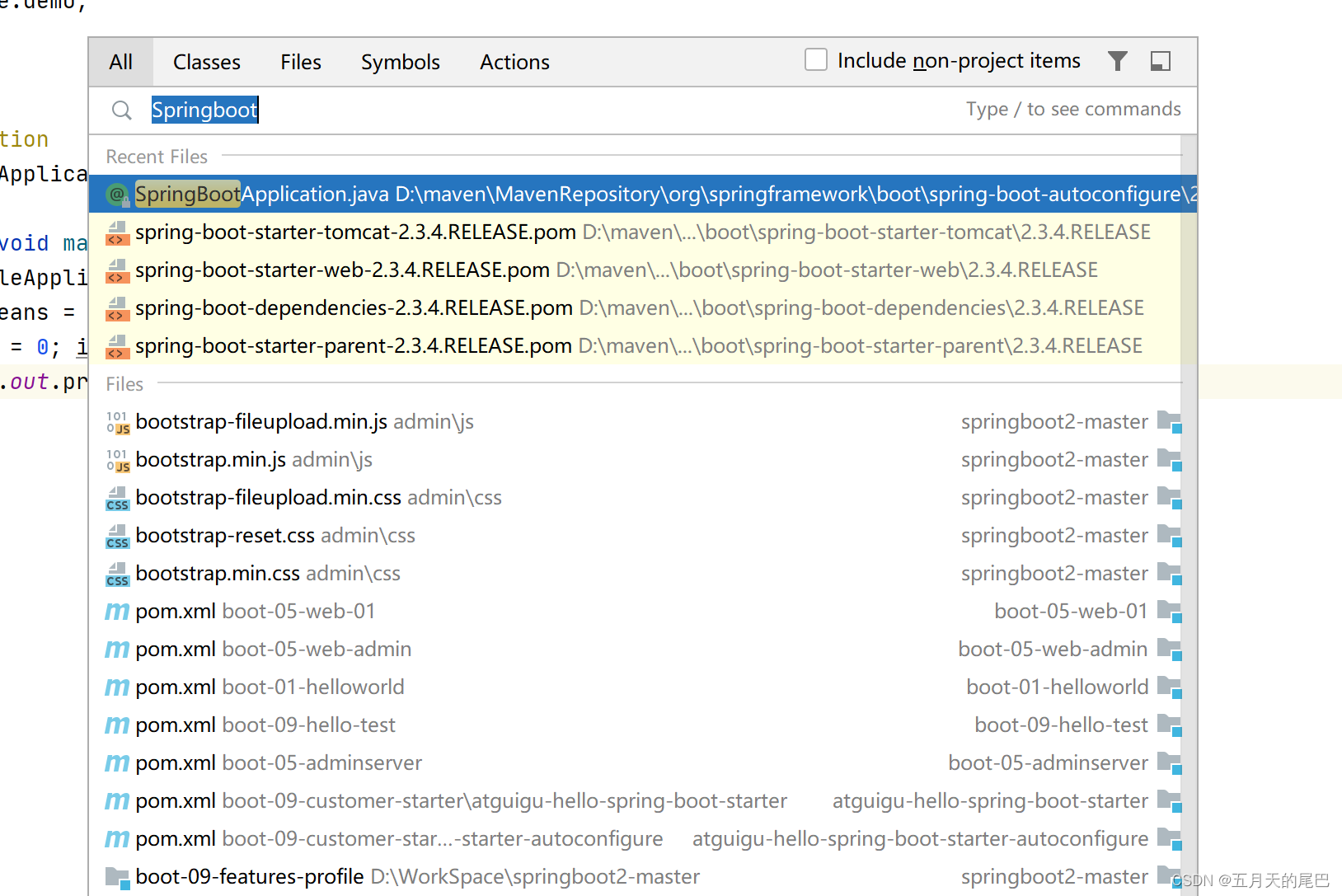Click the pom icon of spring-boot-starter-parent
This screenshot has width=1342, height=896.
coord(118,346)
